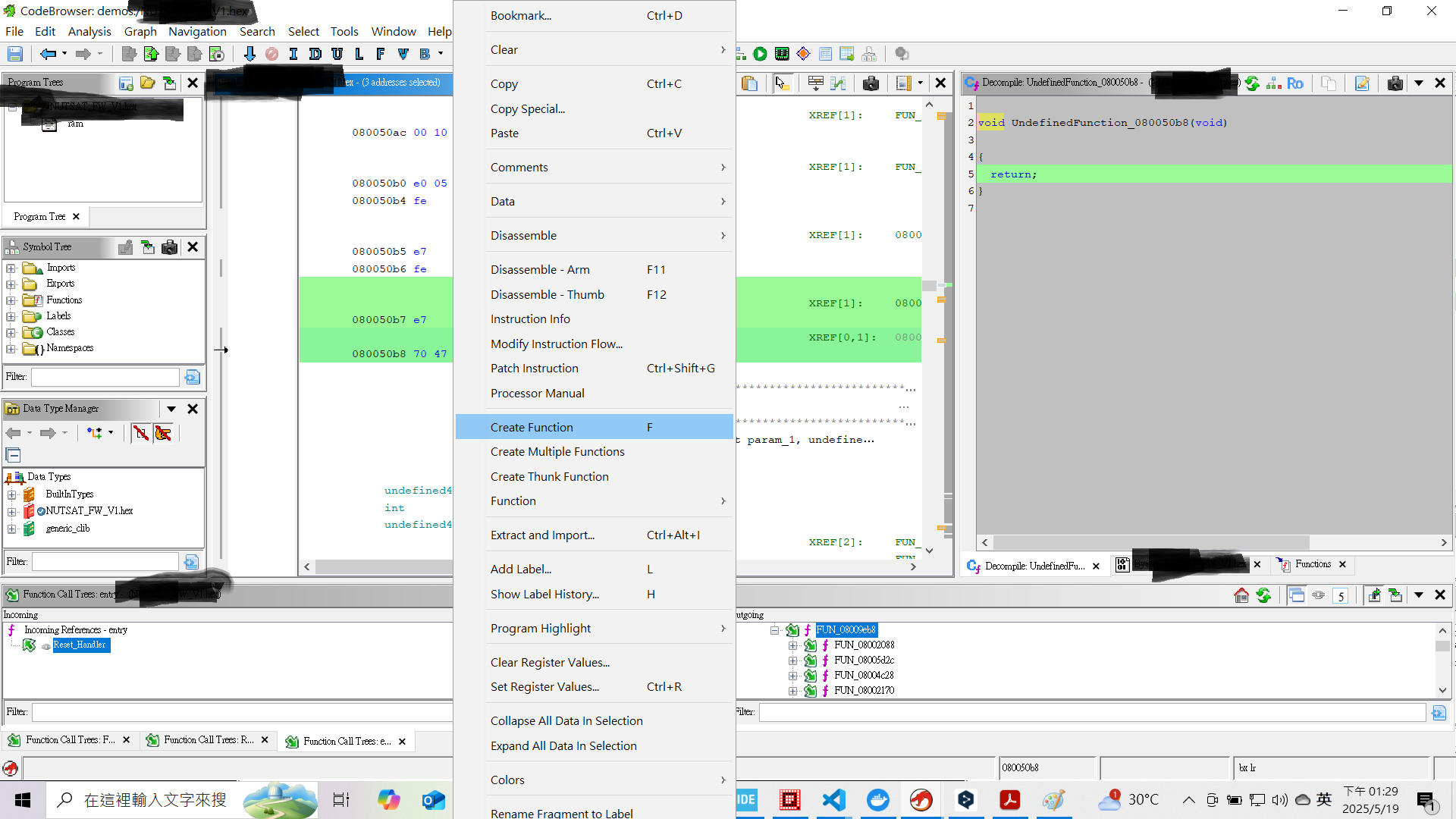This screenshot has height=819, width=1456.
Task: Take Decompile panel snapshot camera icon
Action: [x=1395, y=83]
